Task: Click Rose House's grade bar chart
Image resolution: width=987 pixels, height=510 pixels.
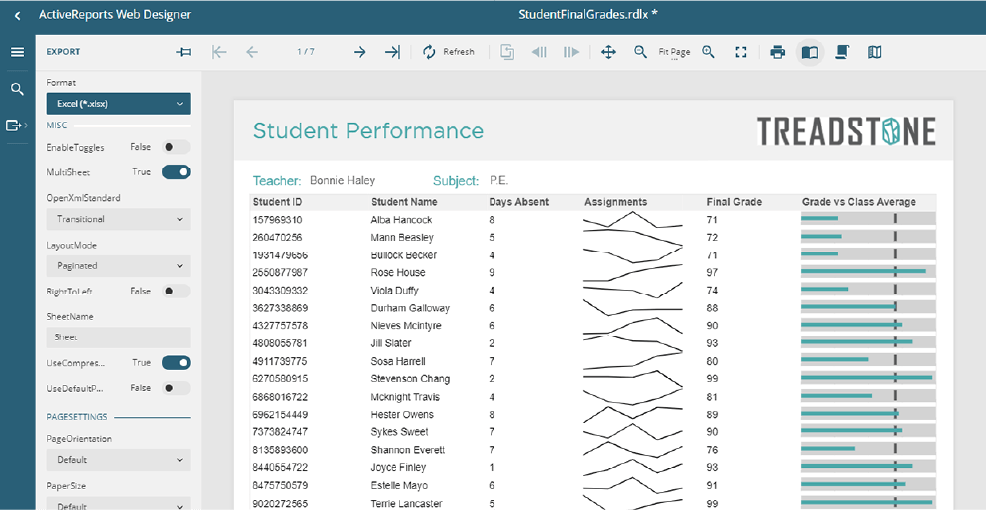Action: (x=868, y=271)
